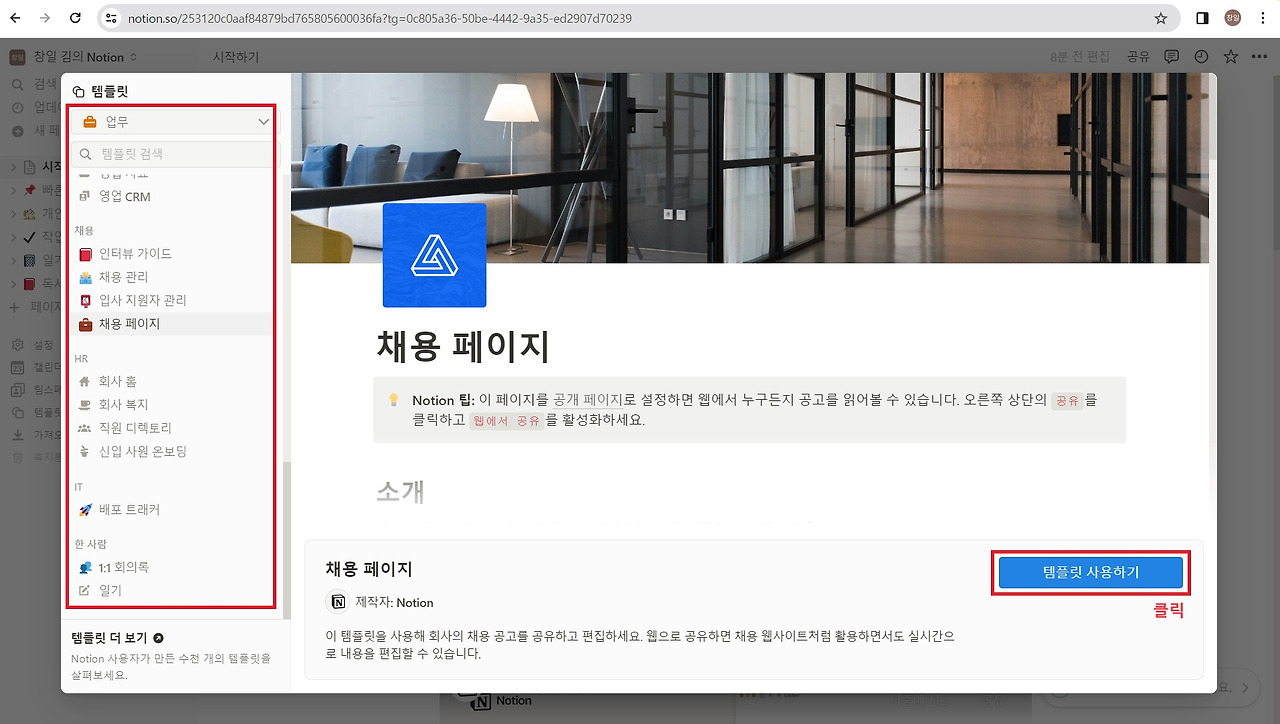The image size is (1280, 724).
Task: Open the 창일 김의 Notion workspace switcher
Action: click(x=74, y=57)
